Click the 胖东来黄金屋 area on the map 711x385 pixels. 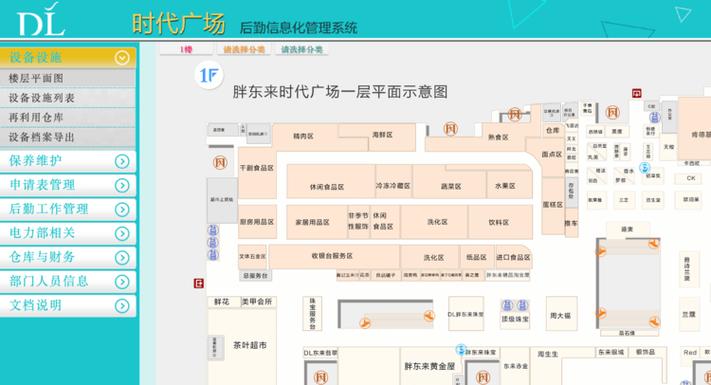(429, 366)
